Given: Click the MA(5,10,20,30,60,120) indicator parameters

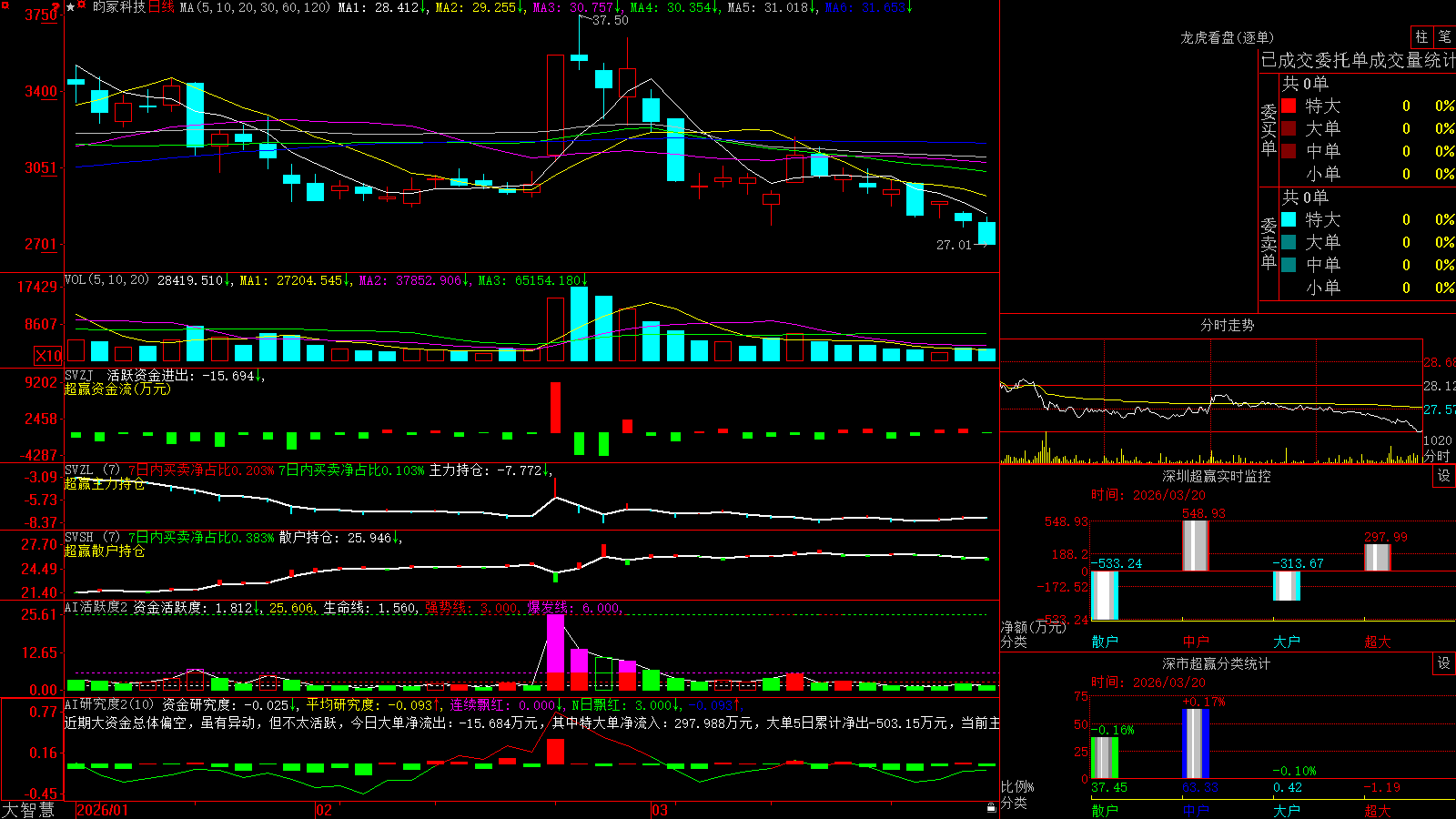Looking at the screenshot, I should (256, 7).
